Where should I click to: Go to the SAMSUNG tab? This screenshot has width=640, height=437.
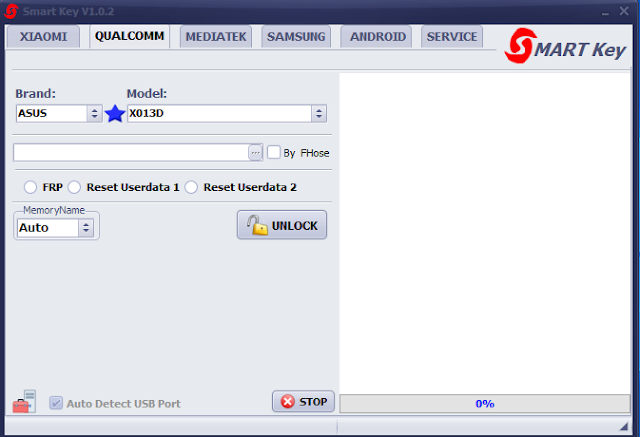click(296, 37)
